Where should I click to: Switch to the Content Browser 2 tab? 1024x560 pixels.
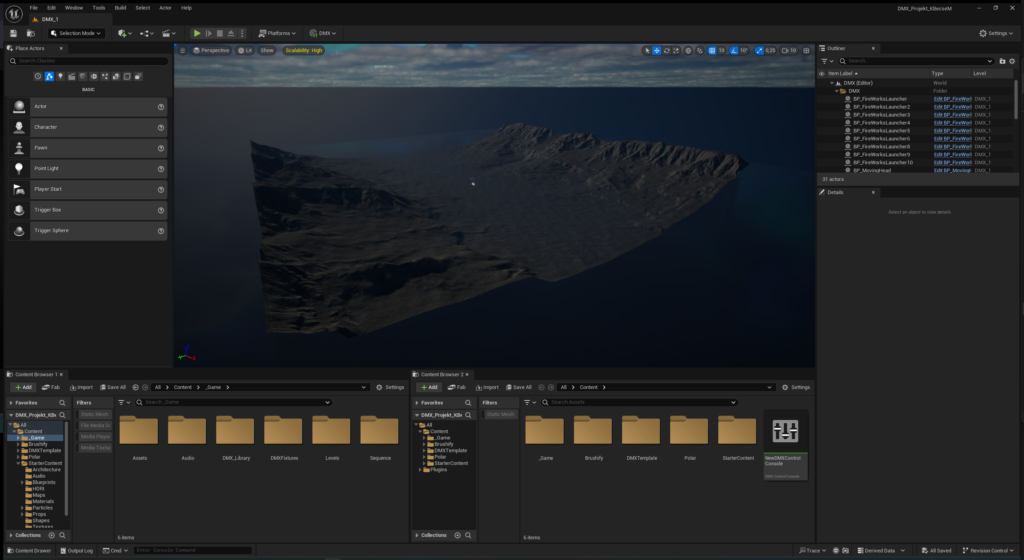pyautogui.click(x=441, y=375)
